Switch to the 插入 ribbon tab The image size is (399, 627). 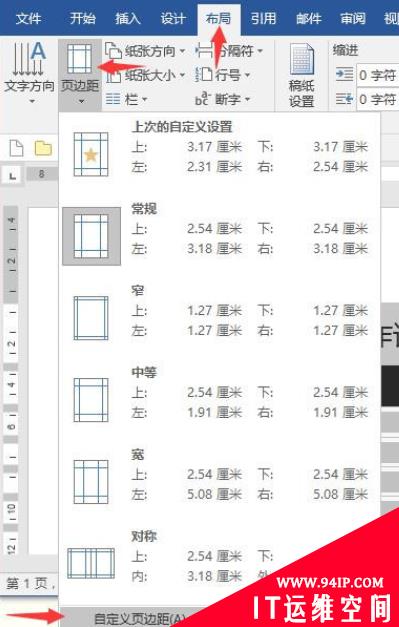[128, 18]
